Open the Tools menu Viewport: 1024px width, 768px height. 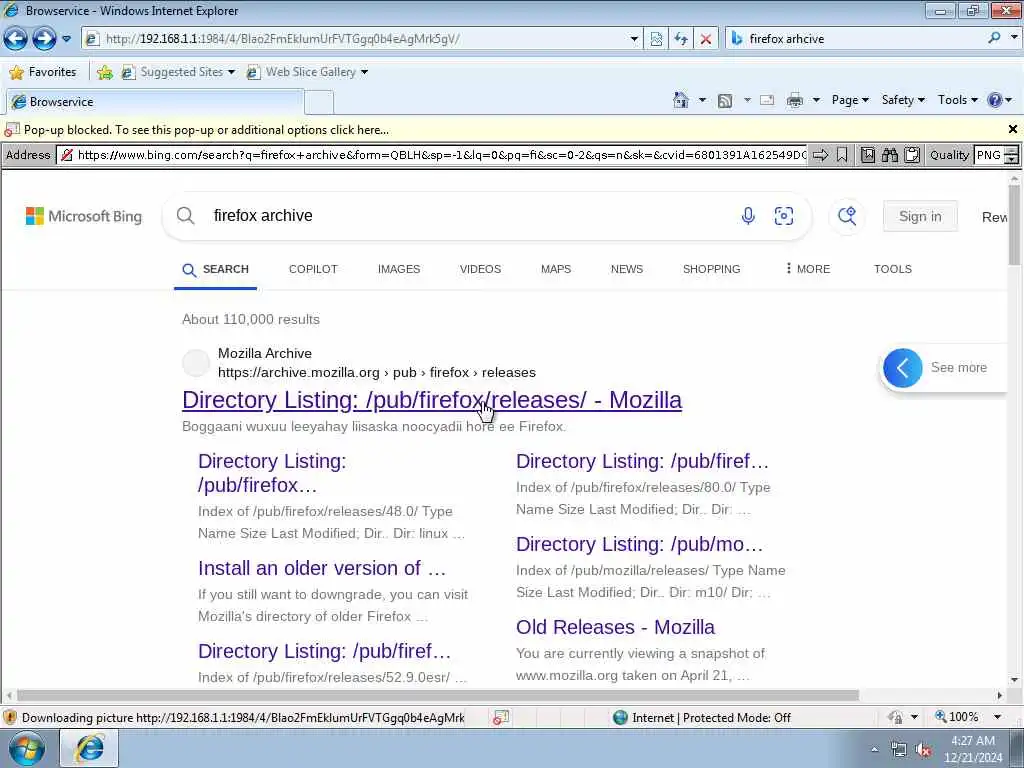957,100
